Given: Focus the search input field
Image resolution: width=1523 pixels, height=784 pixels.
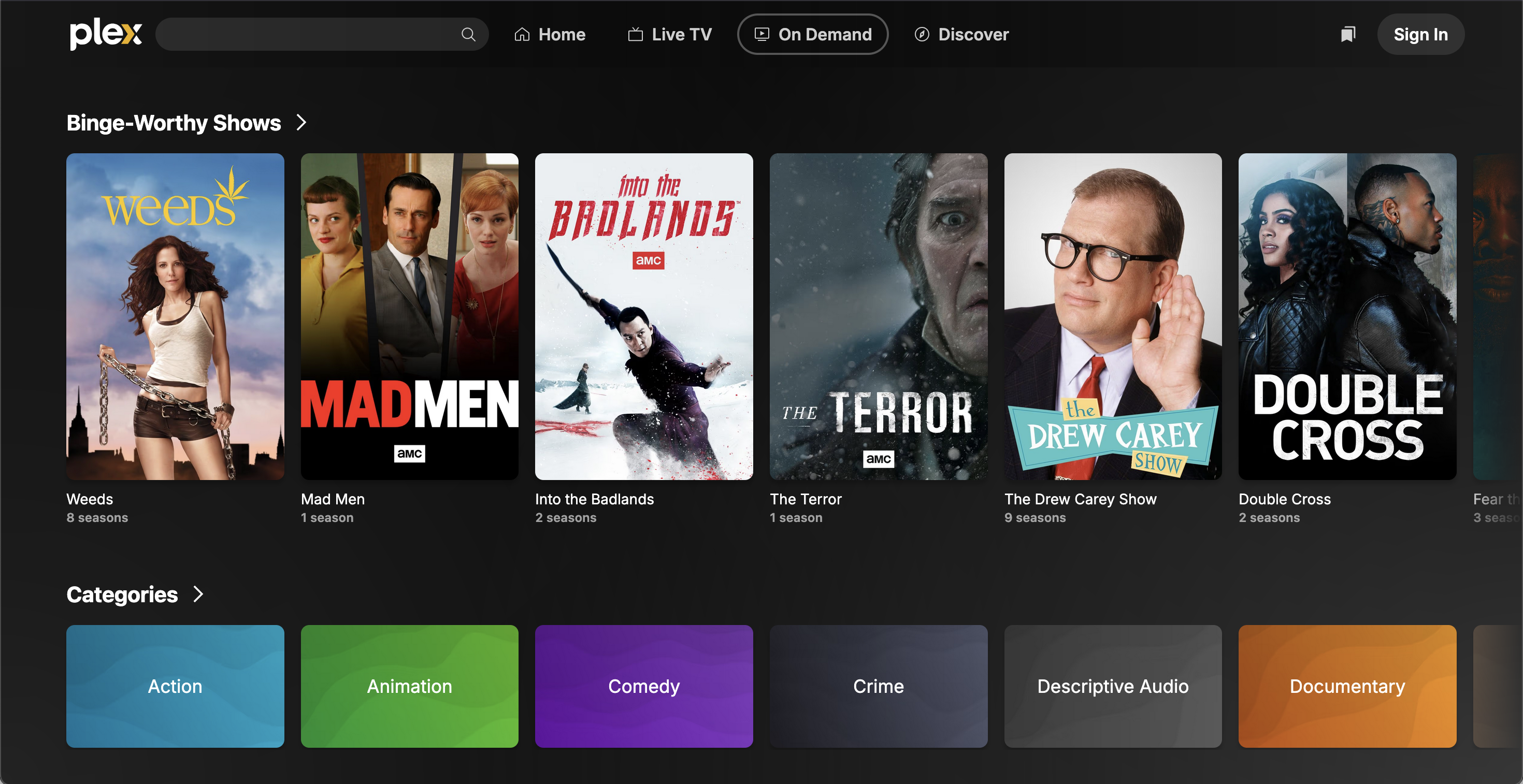Looking at the screenshot, I should 322,34.
